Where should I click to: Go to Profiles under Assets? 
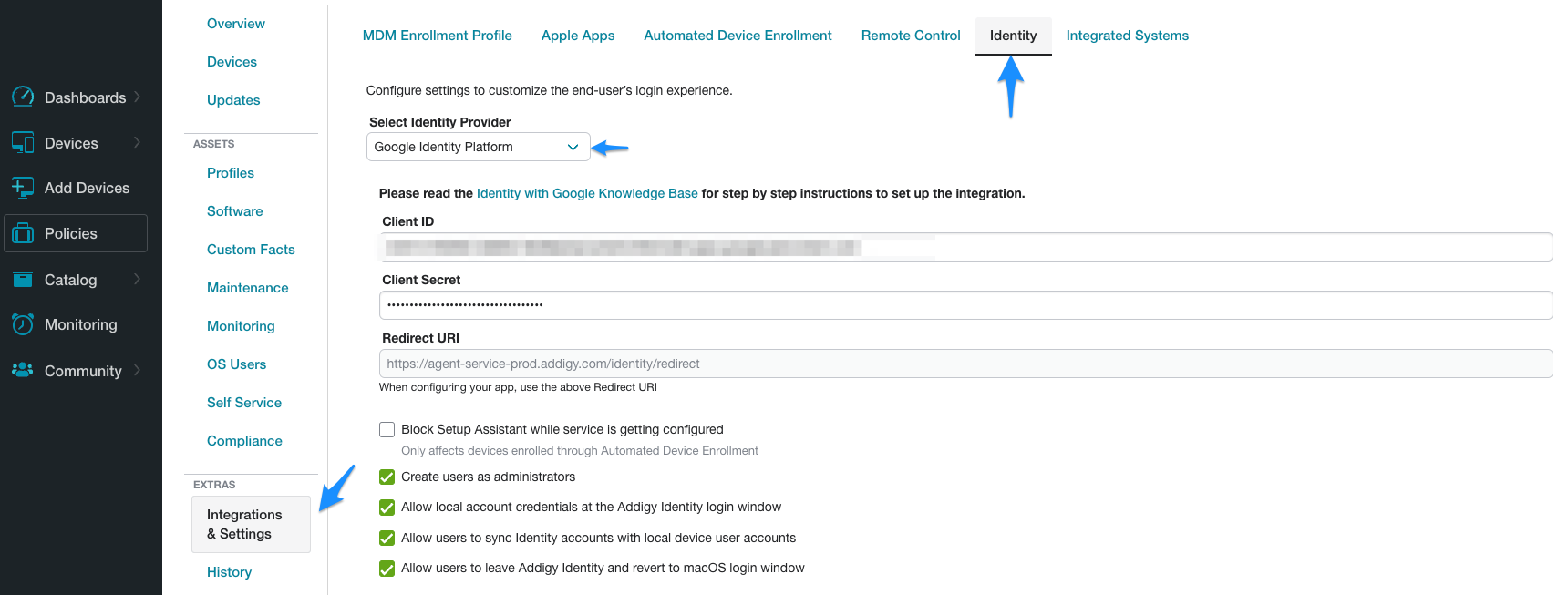[231, 173]
